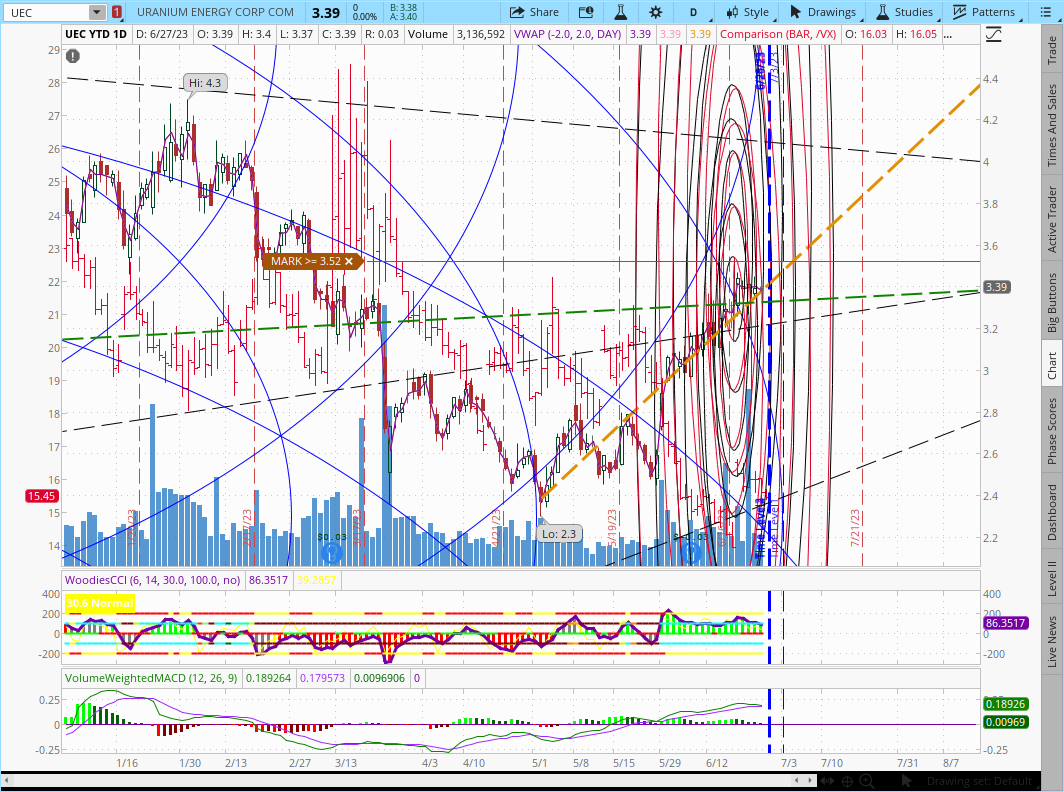
Task: Open the Patterns menu
Action: click(x=984, y=12)
